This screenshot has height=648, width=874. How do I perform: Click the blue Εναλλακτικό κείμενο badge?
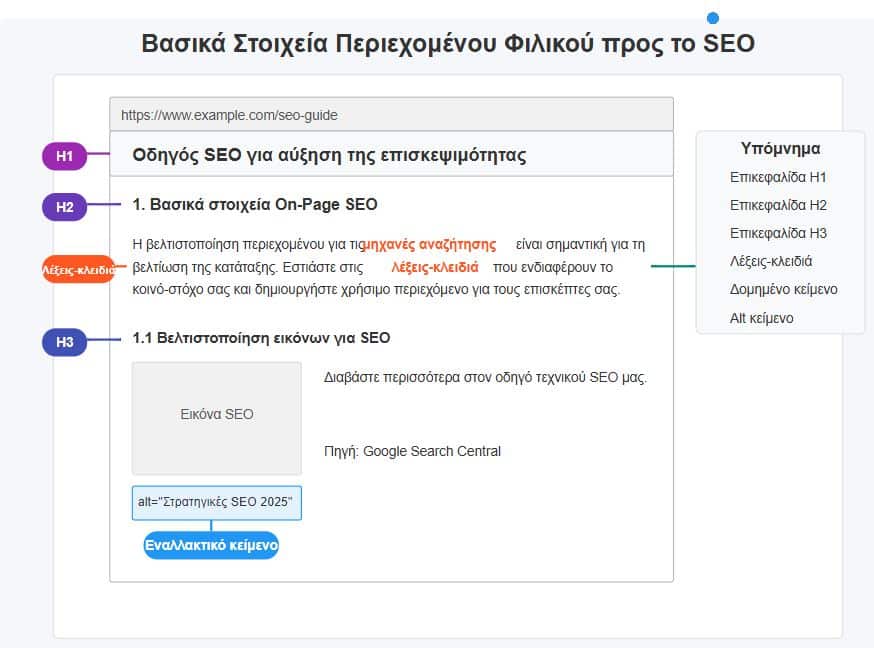coord(211,546)
